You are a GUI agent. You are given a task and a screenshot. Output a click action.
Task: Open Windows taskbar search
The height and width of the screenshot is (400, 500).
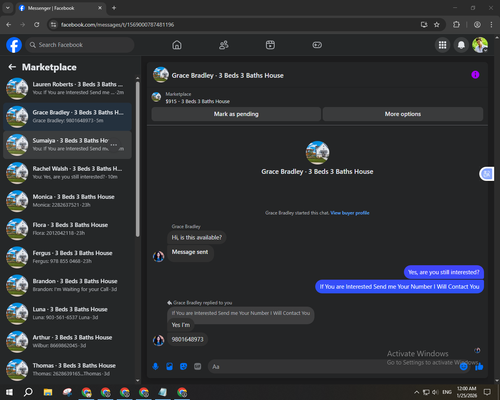pos(28,392)
